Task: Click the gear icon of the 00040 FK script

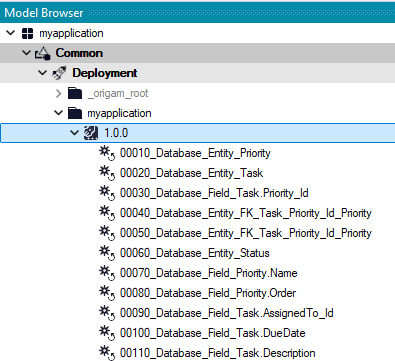Action: (x=107, y=213)
